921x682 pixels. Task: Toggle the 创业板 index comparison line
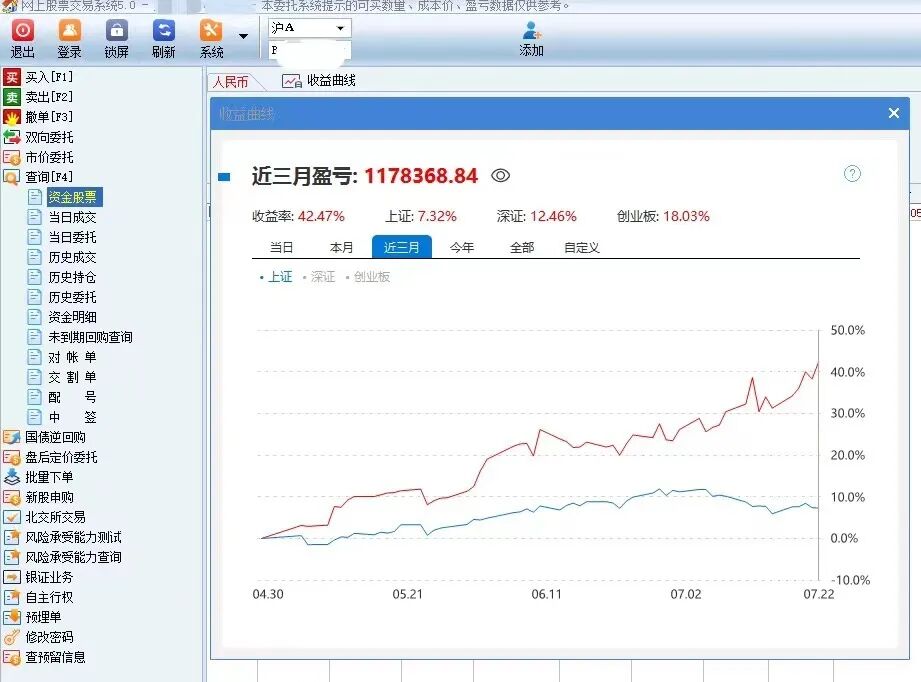coord(368,277)
